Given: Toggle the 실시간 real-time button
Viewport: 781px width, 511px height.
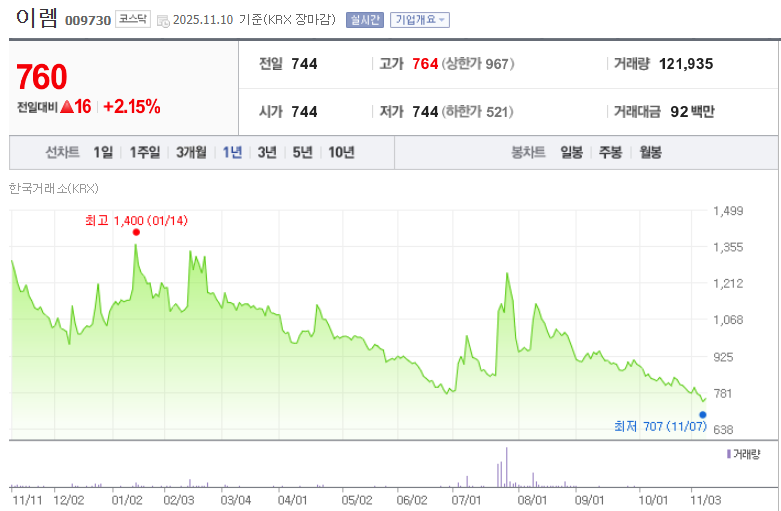Looking at the screenshot, I should tap(365, 20).
